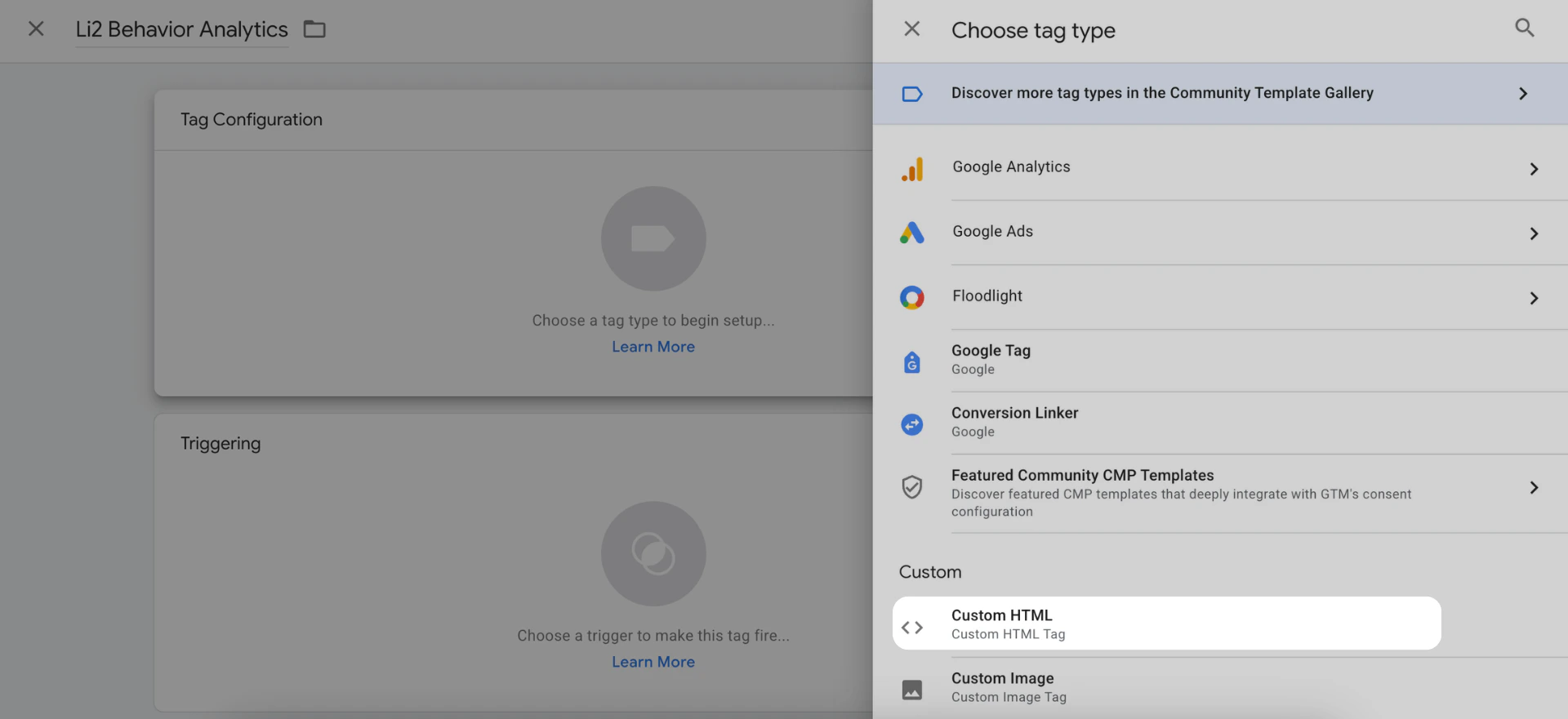Choose the Custom Image tag type

(1220, 688)
